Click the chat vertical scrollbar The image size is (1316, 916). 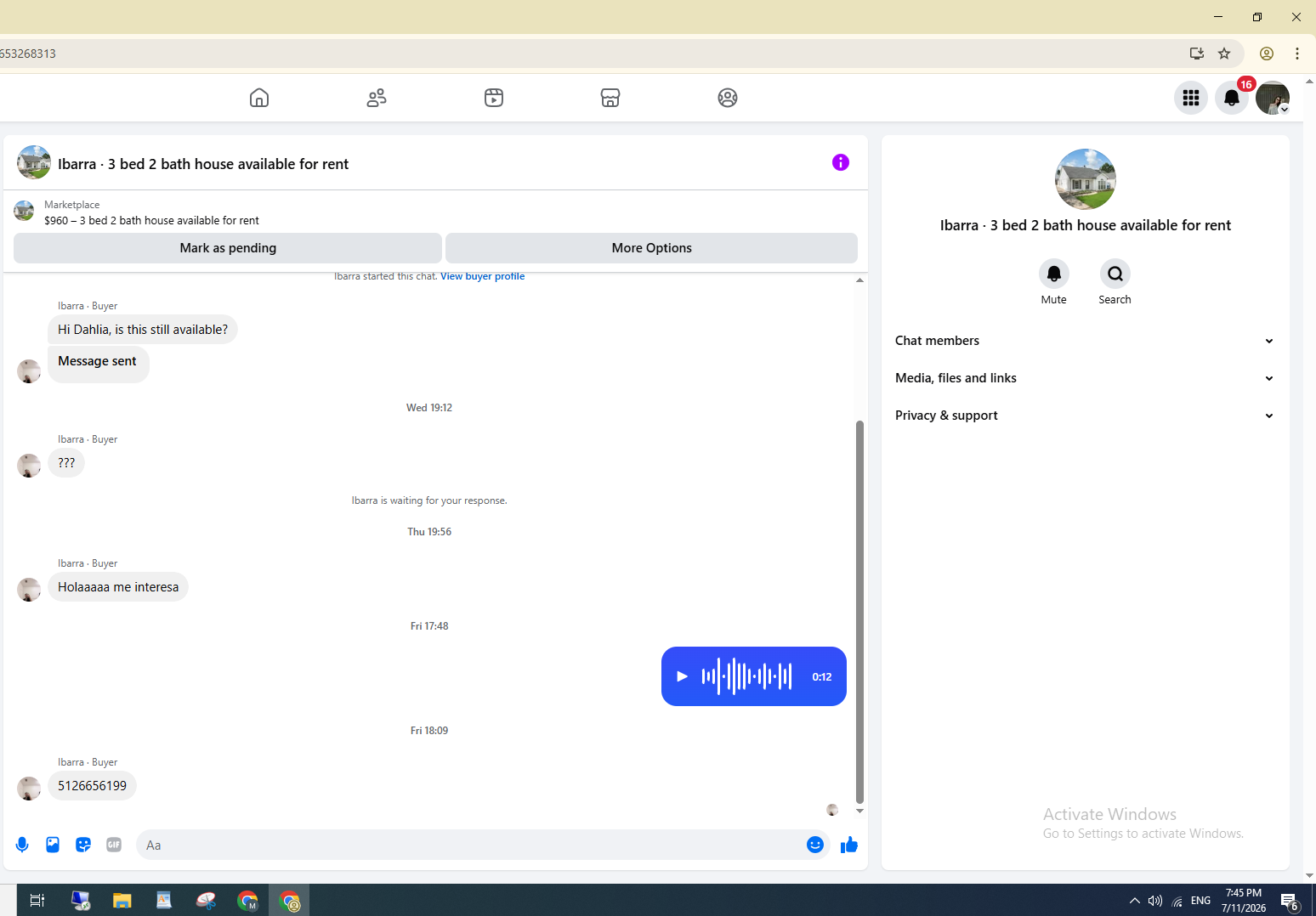(859, 612)
